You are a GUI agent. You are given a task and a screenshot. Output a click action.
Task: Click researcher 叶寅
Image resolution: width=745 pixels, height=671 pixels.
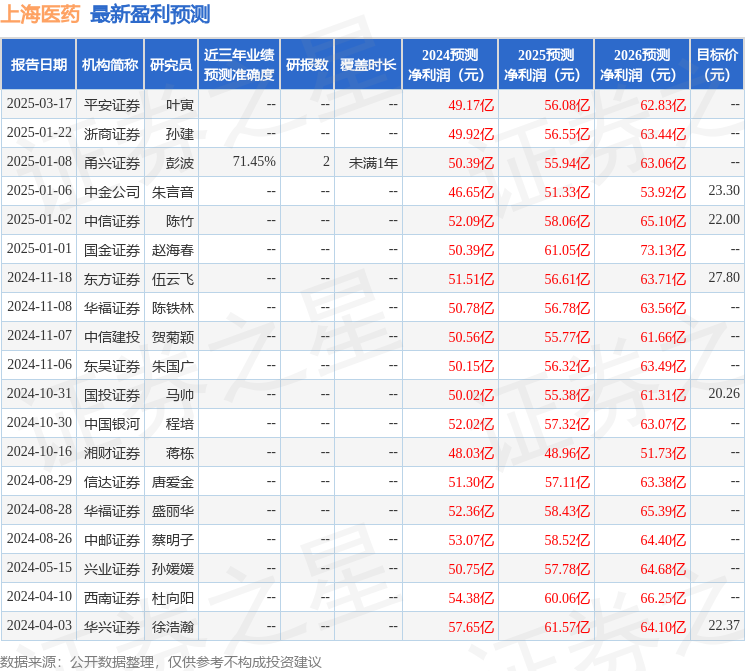pos(180,105)
